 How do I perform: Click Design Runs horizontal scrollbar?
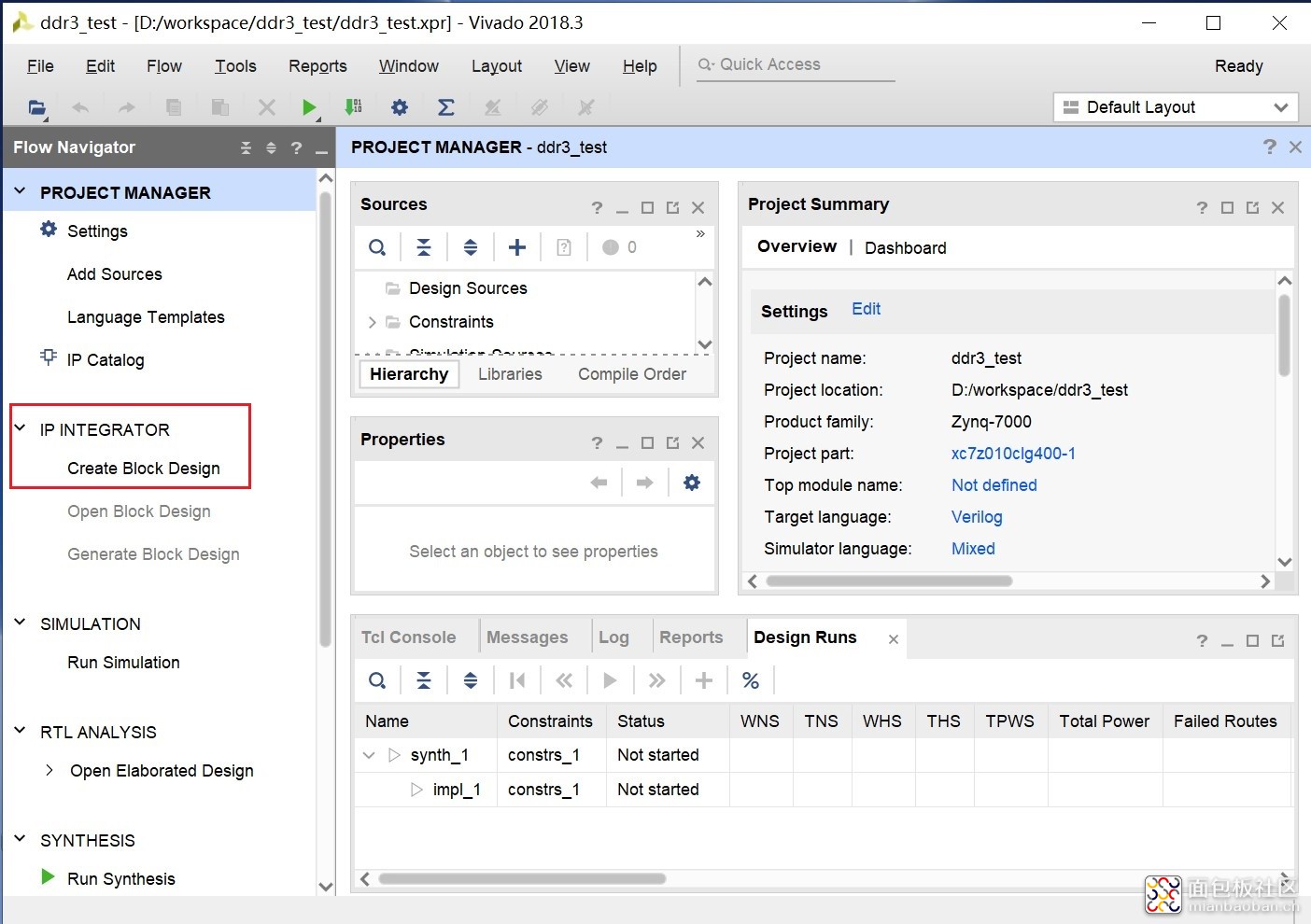coord(522,879)
